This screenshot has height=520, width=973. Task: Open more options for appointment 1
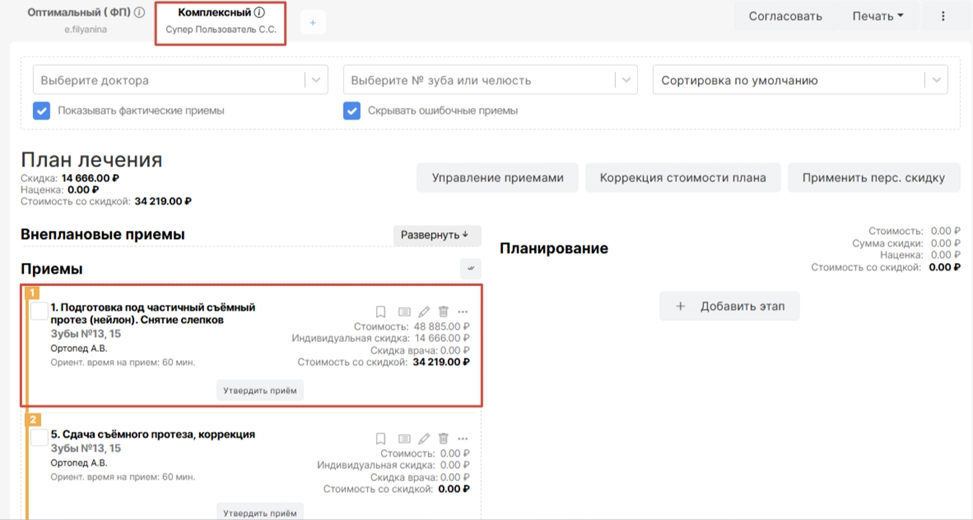(463, 312)
